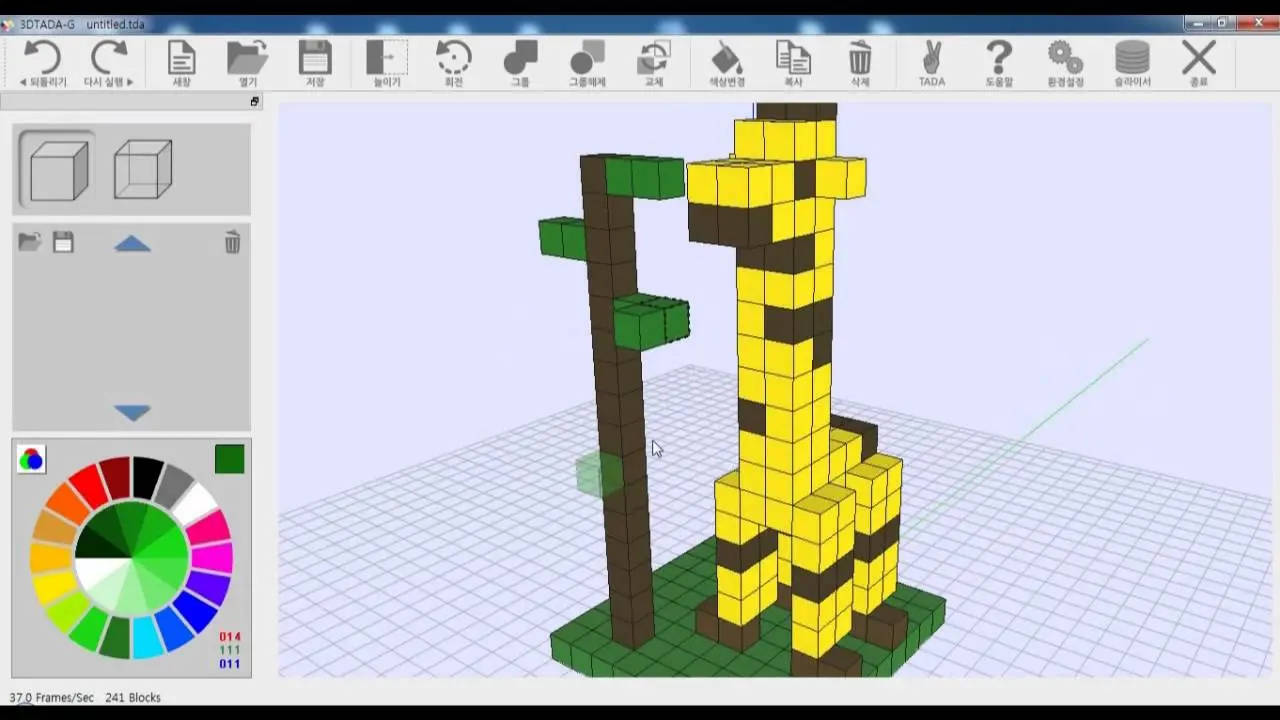The height and width of the screenshot is (720, 1280).
Task: Select the wireframe cube block mode
Action: pyautogui.click(x=143, y=170)
